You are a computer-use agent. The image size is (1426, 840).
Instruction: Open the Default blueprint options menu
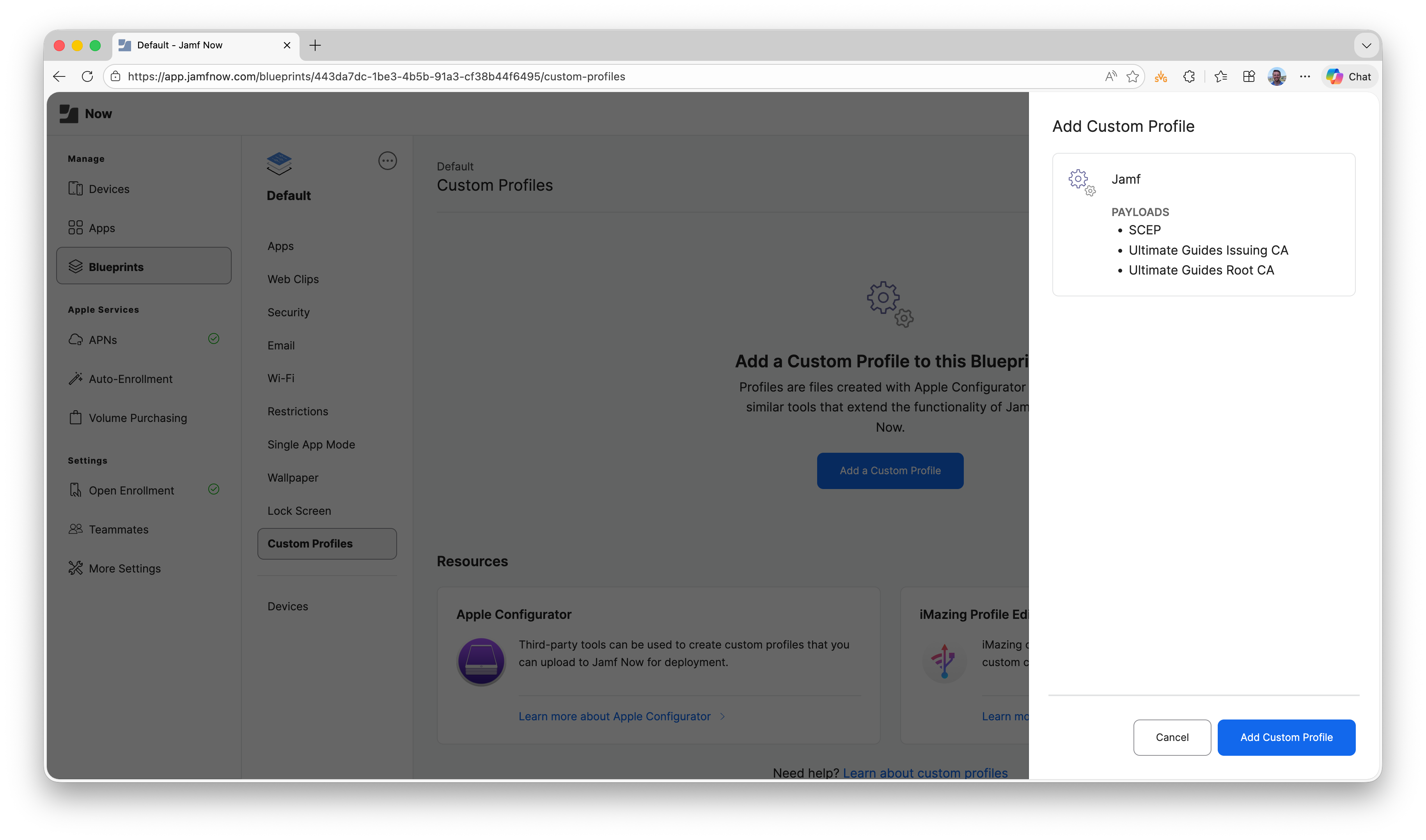click(387, 161)
